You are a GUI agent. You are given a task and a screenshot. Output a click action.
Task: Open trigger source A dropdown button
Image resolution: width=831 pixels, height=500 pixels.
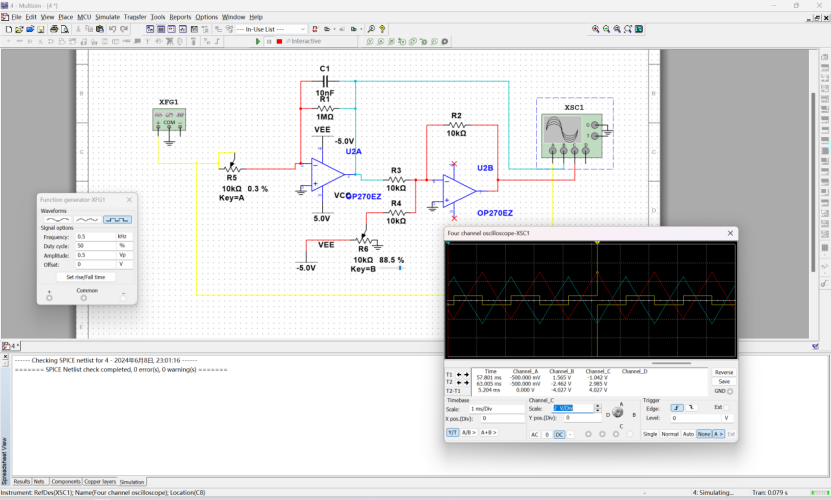tap(718, 434)
